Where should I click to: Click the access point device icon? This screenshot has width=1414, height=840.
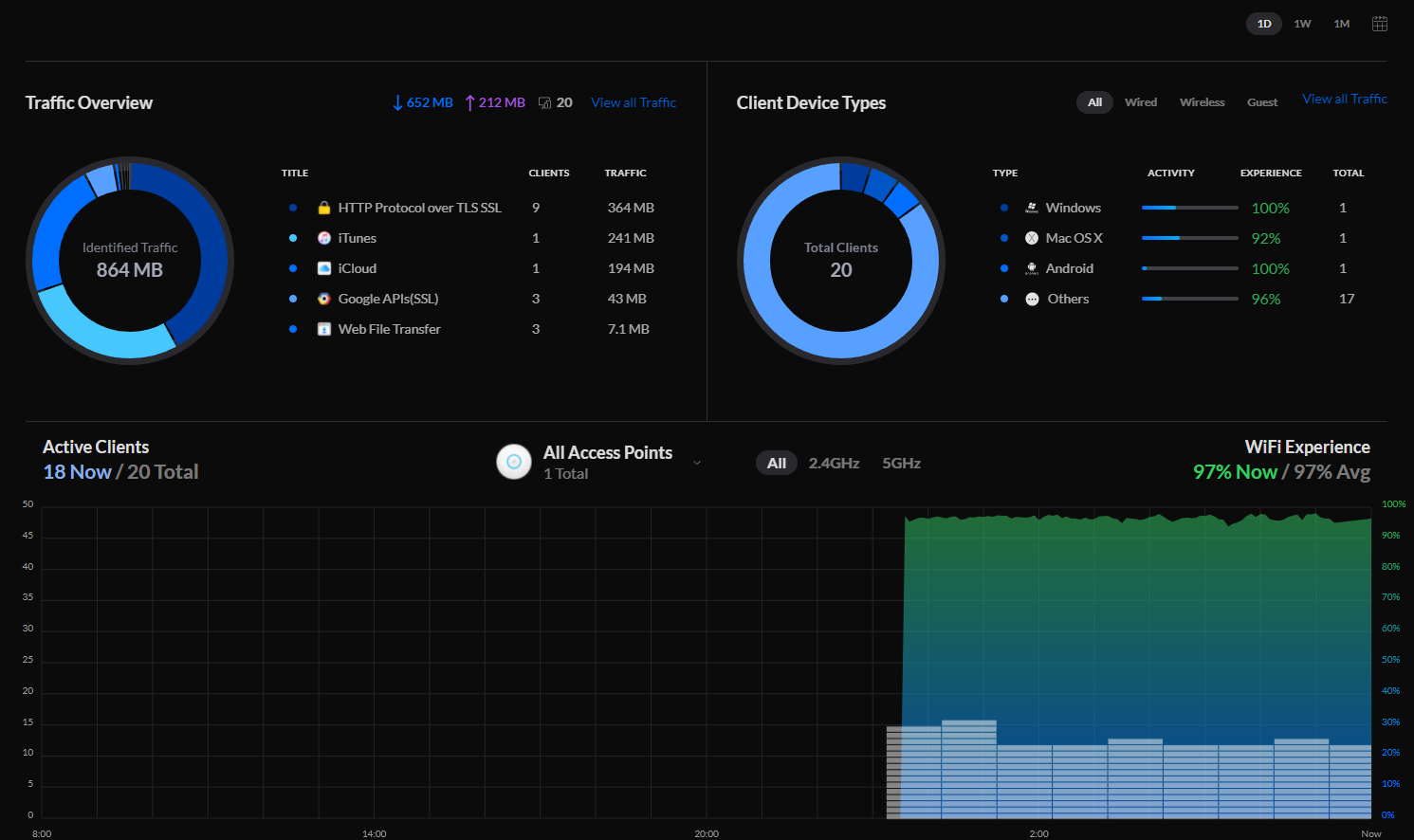(x=514, y=462)
